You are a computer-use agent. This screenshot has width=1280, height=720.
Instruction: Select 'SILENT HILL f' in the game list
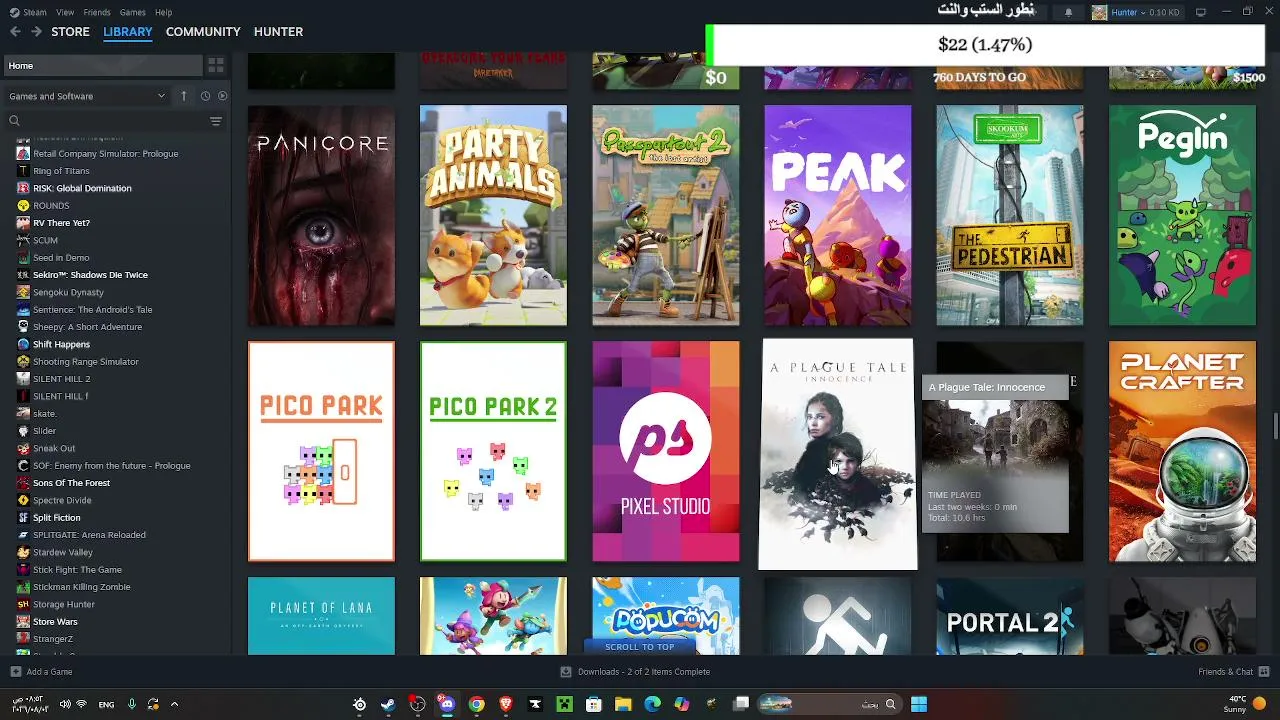(60, 396)
